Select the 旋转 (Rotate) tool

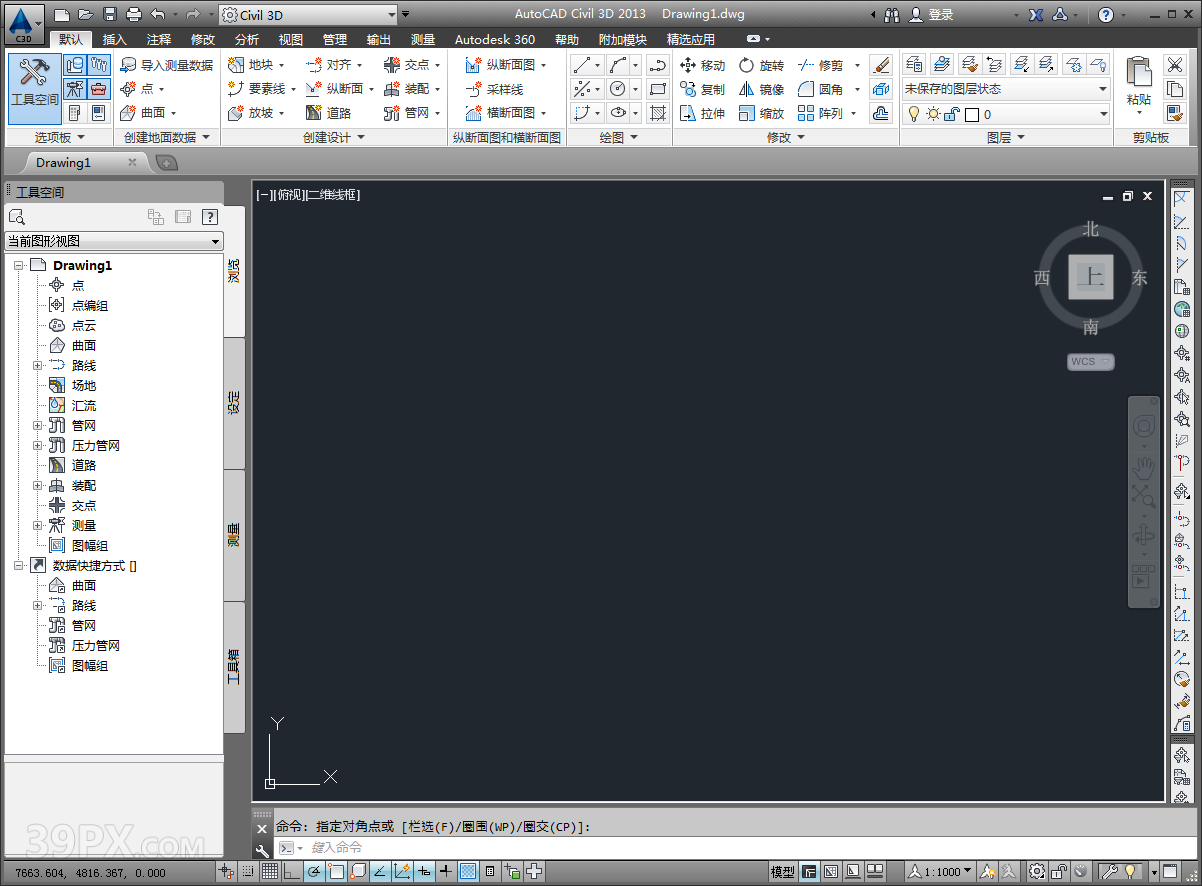pyautogui.click(x=761, y=65)
